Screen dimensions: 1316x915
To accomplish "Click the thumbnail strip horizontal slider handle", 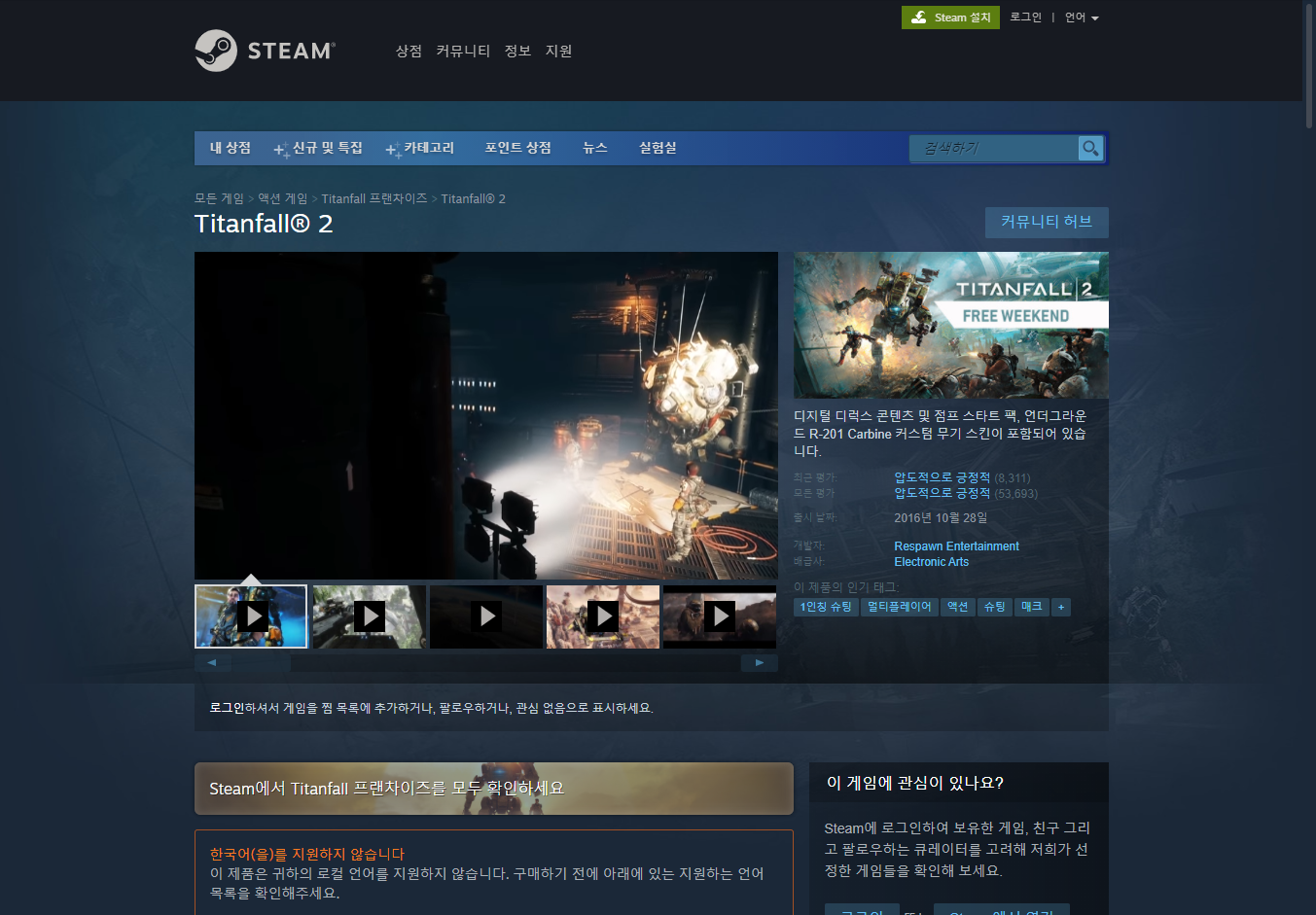I will pos(261,663).
